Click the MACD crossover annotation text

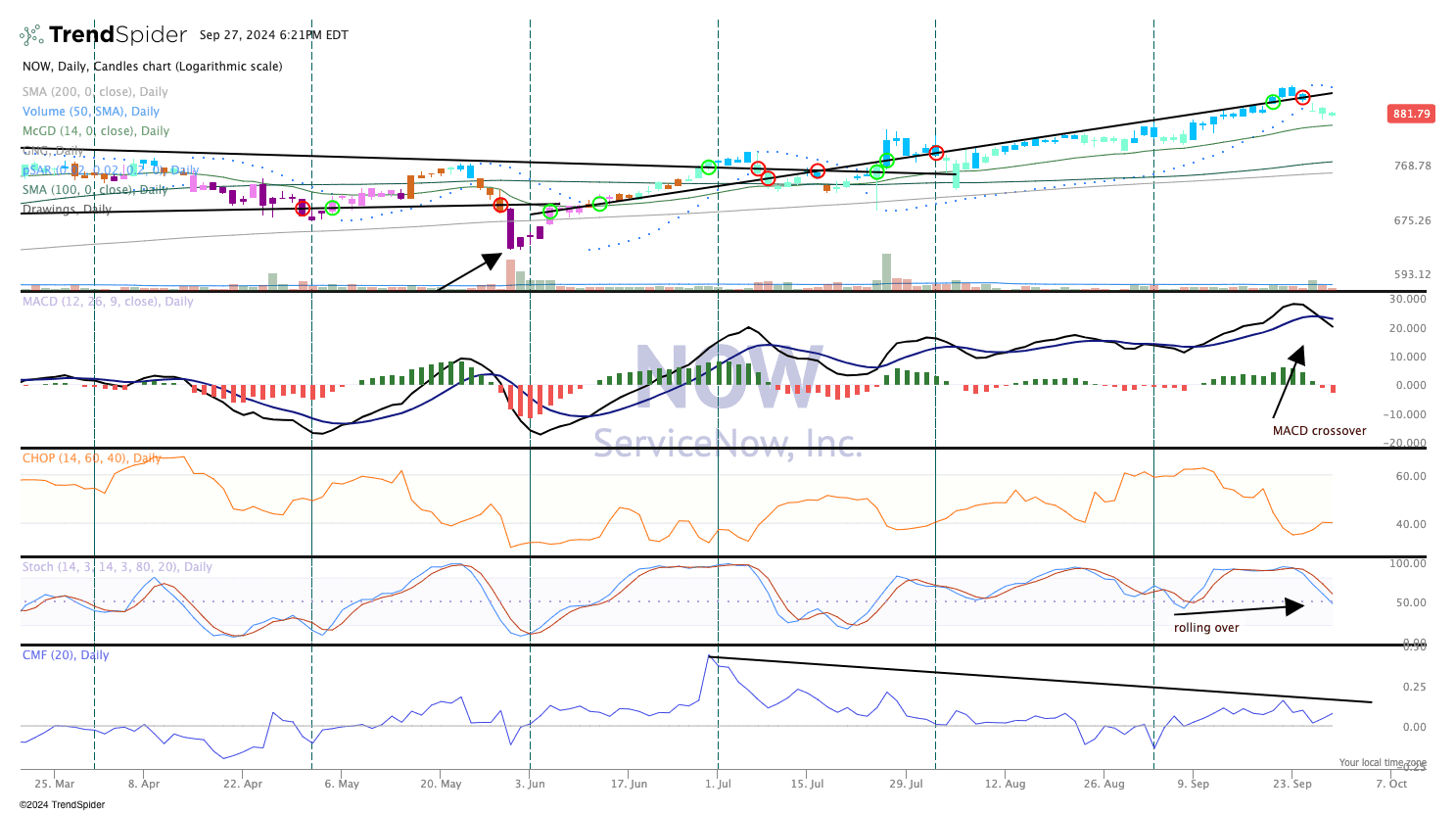coord(1319,431)
